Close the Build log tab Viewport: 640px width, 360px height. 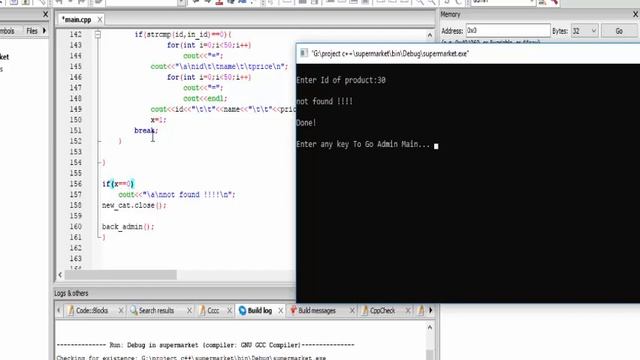tap(280, 311)
